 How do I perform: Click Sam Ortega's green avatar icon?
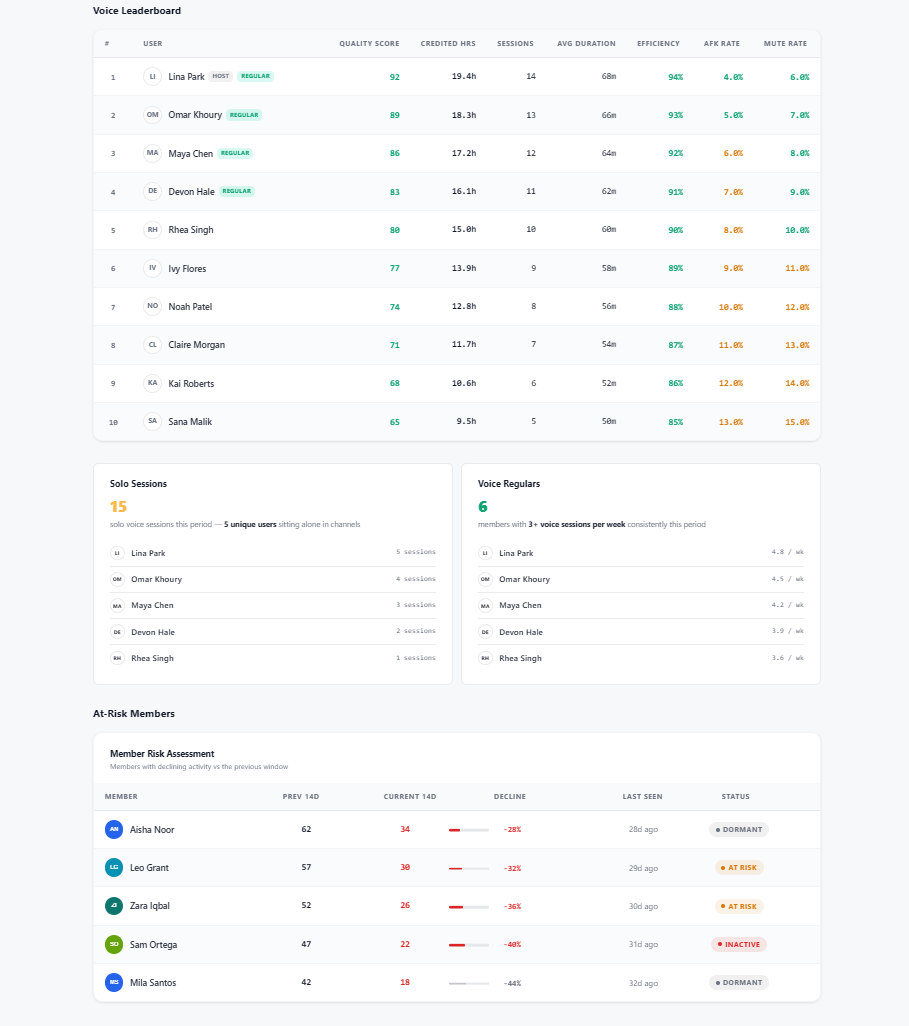coord(114,944)
